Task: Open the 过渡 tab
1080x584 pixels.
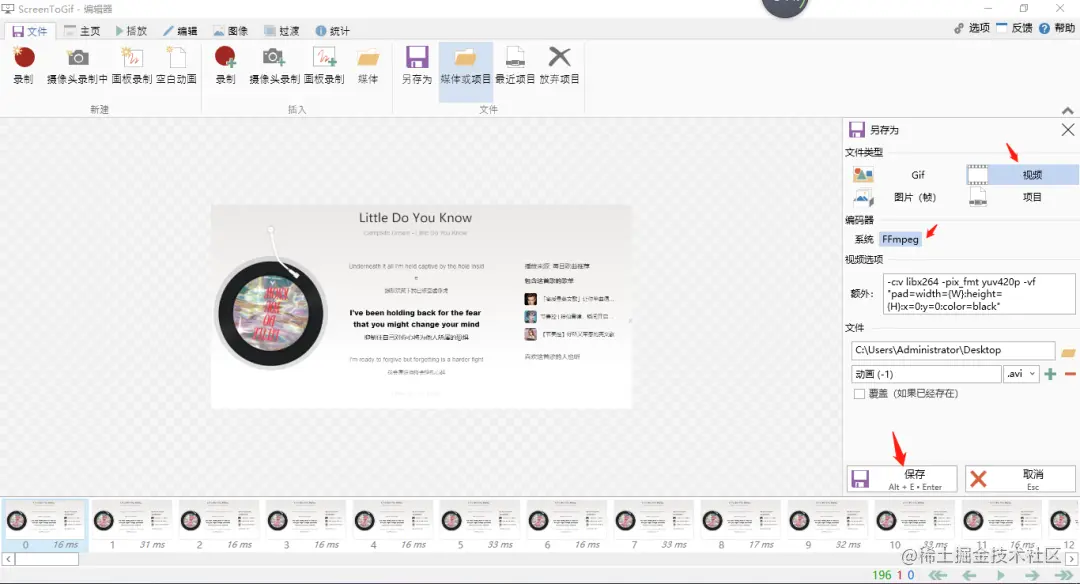Action: click(x=282, y=31)
